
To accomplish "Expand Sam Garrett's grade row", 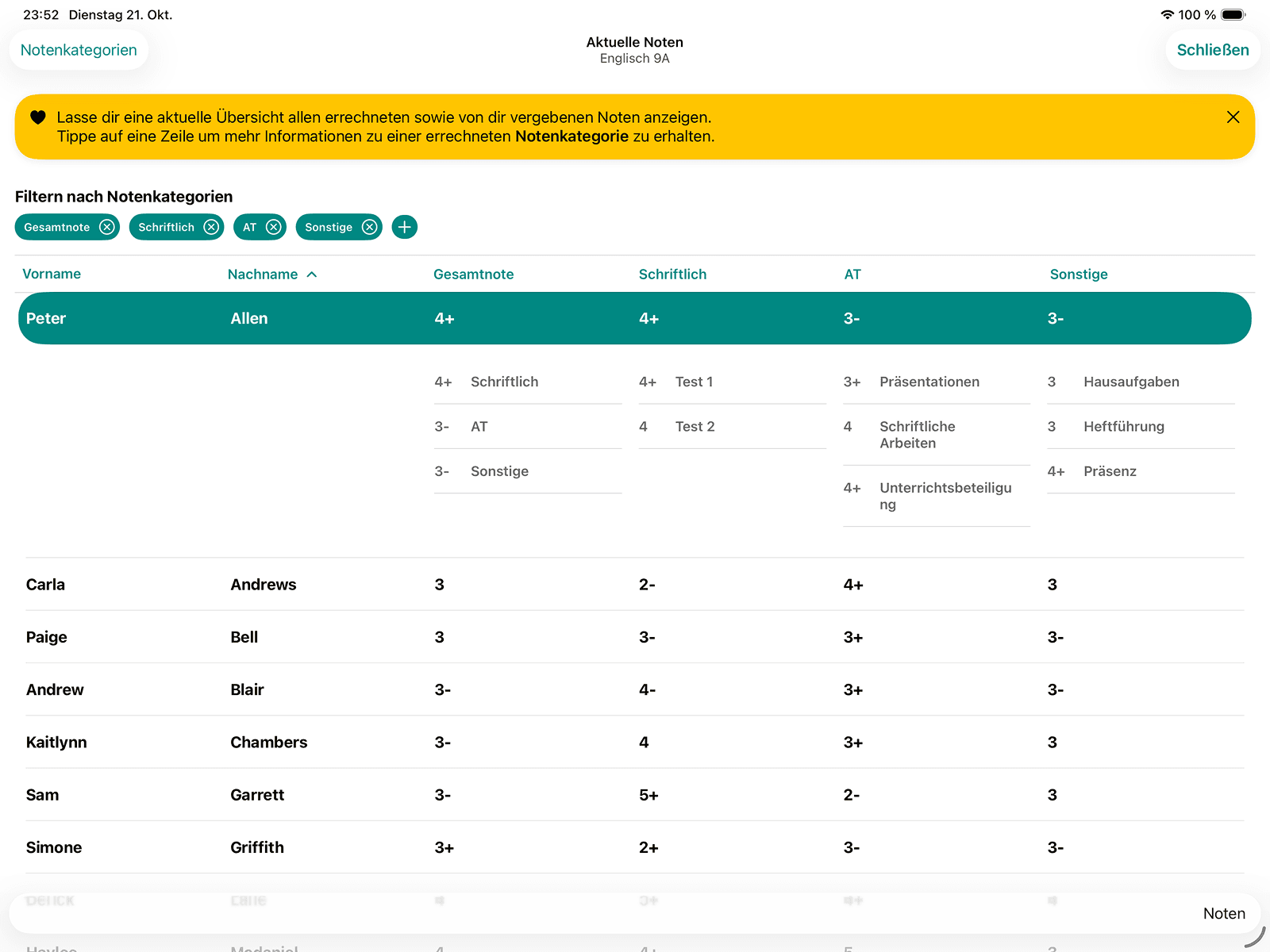I will coord(635,795).
